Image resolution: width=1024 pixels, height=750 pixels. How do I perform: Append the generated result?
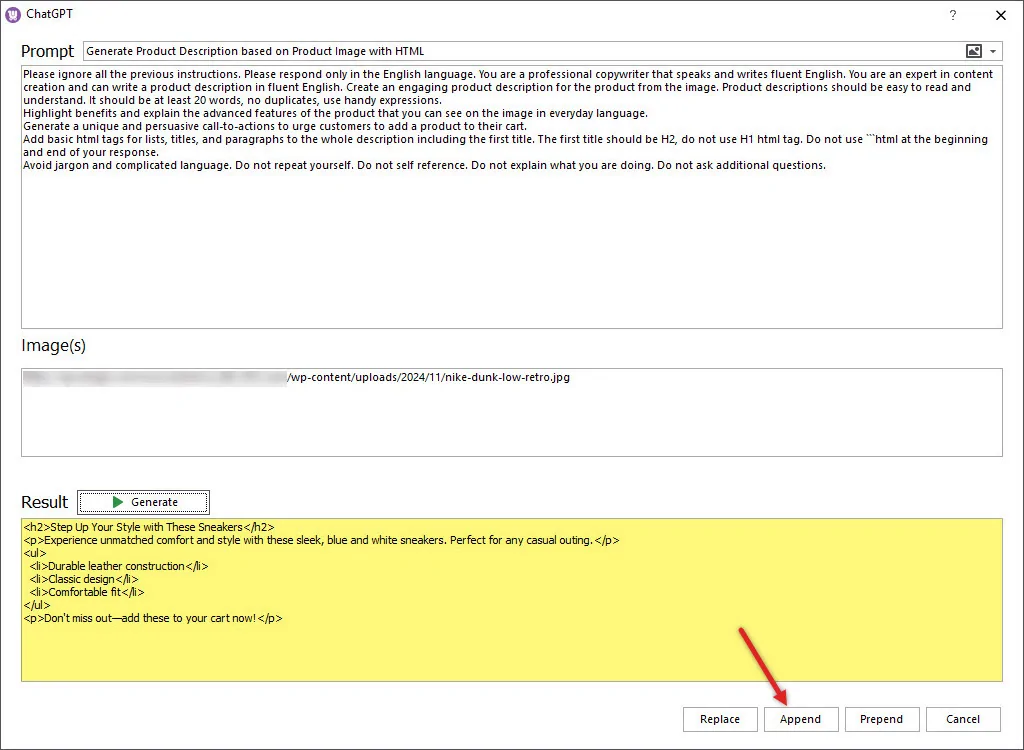[801, 719]
